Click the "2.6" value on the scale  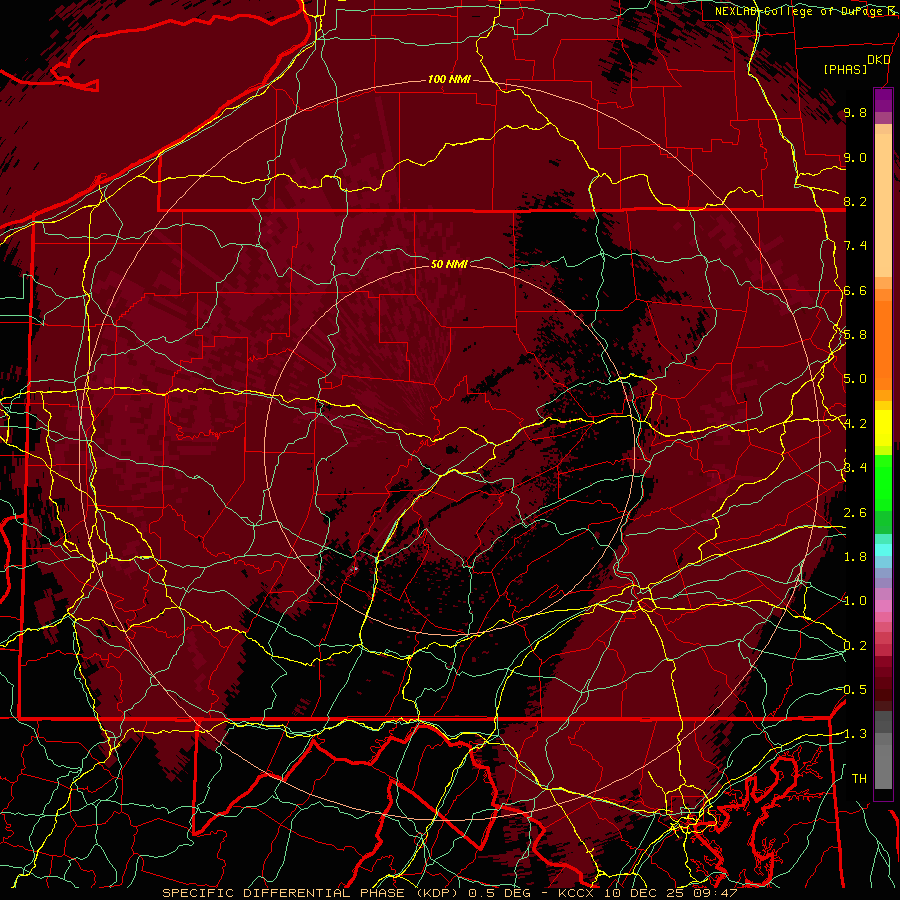click(855, 513)
